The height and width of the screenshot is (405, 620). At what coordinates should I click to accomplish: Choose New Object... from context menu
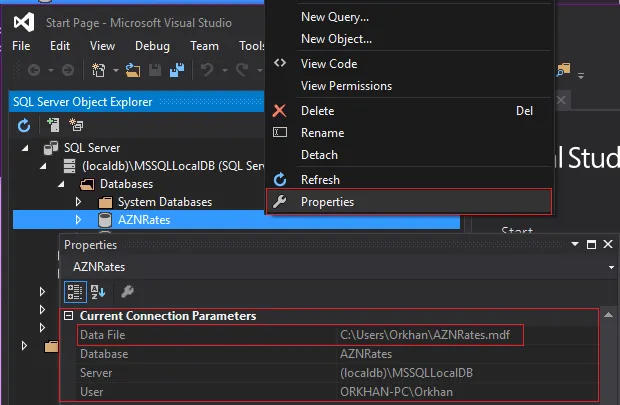(409, 39)
